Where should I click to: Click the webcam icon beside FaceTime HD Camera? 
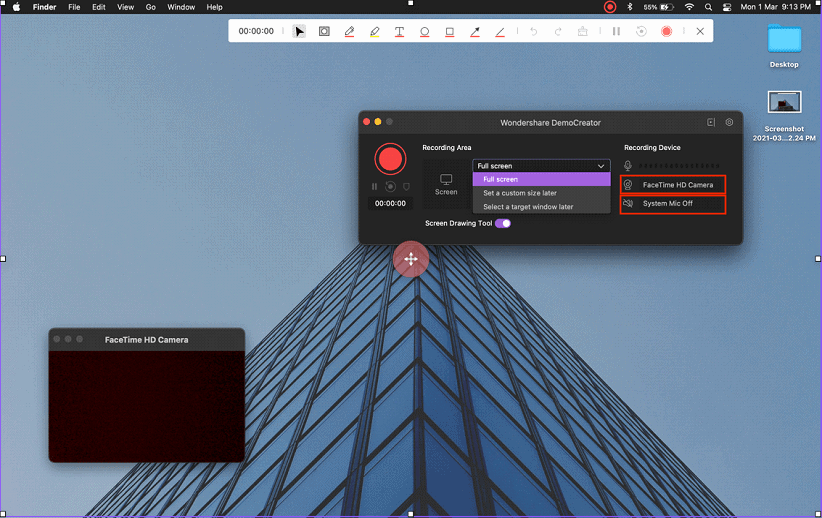[628, 185]
